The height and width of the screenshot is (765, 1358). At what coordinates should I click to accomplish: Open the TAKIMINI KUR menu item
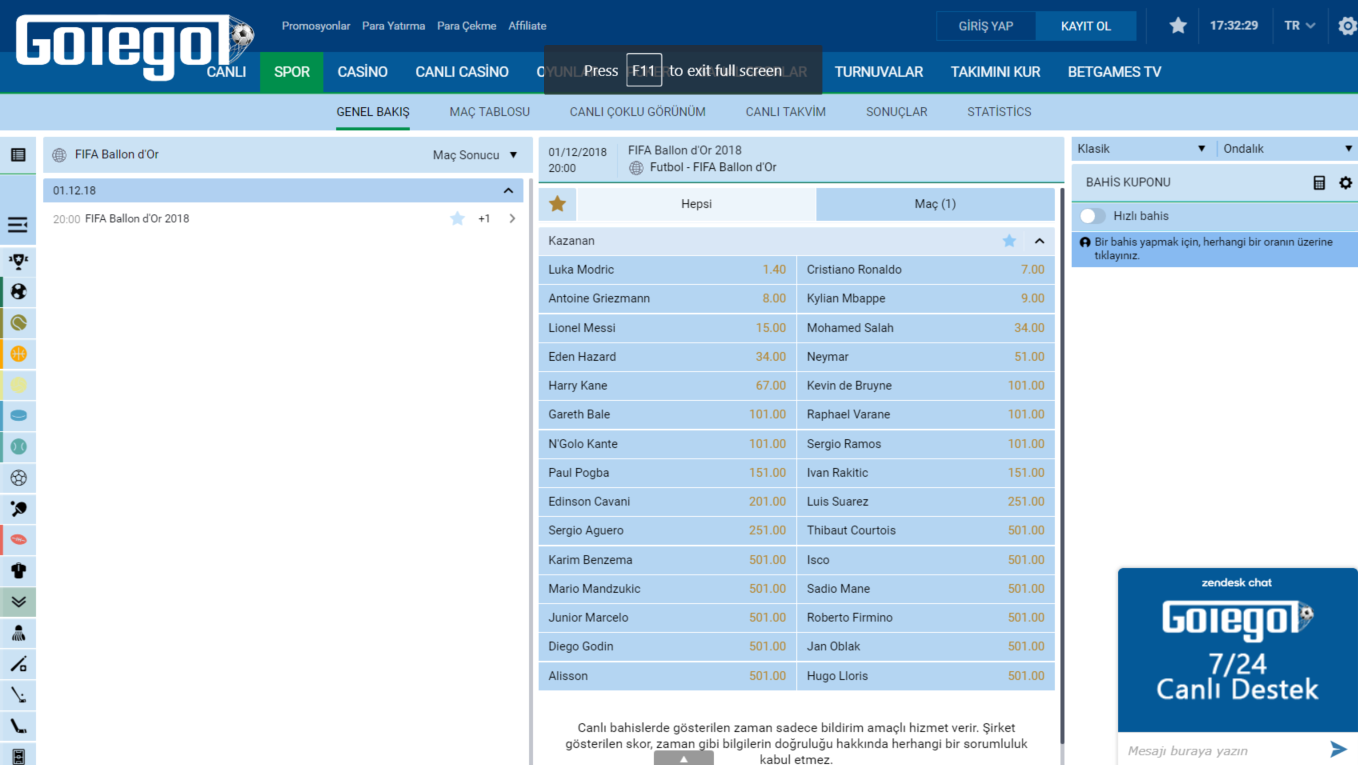coord(995,72)
